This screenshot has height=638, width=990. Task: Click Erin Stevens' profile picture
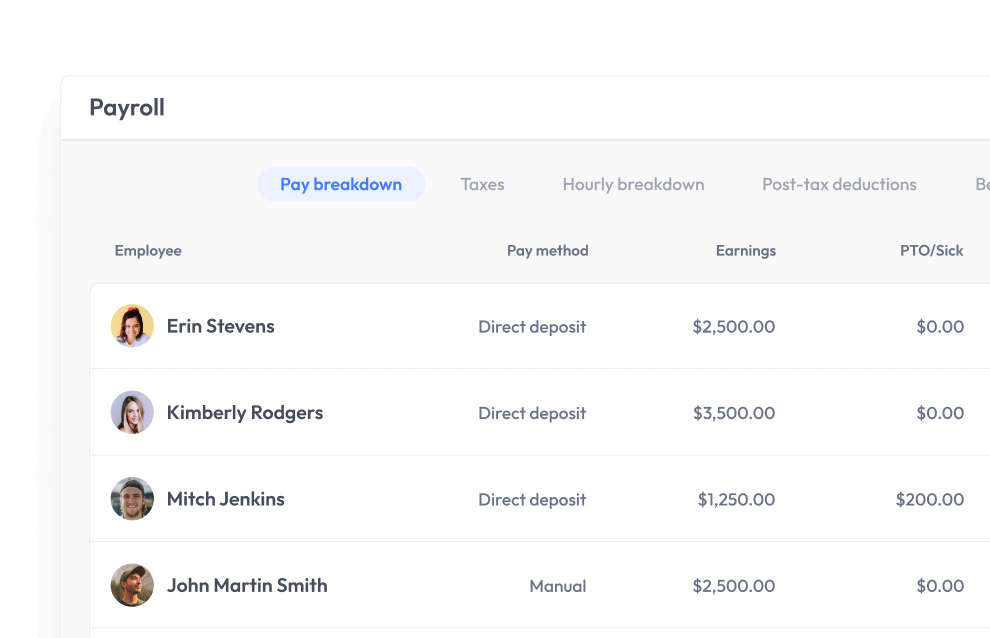click(132, 326)
